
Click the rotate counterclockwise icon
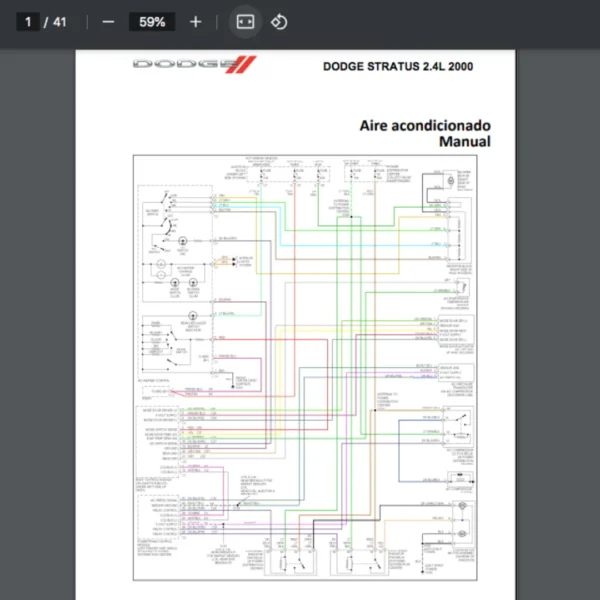(279, 21)
